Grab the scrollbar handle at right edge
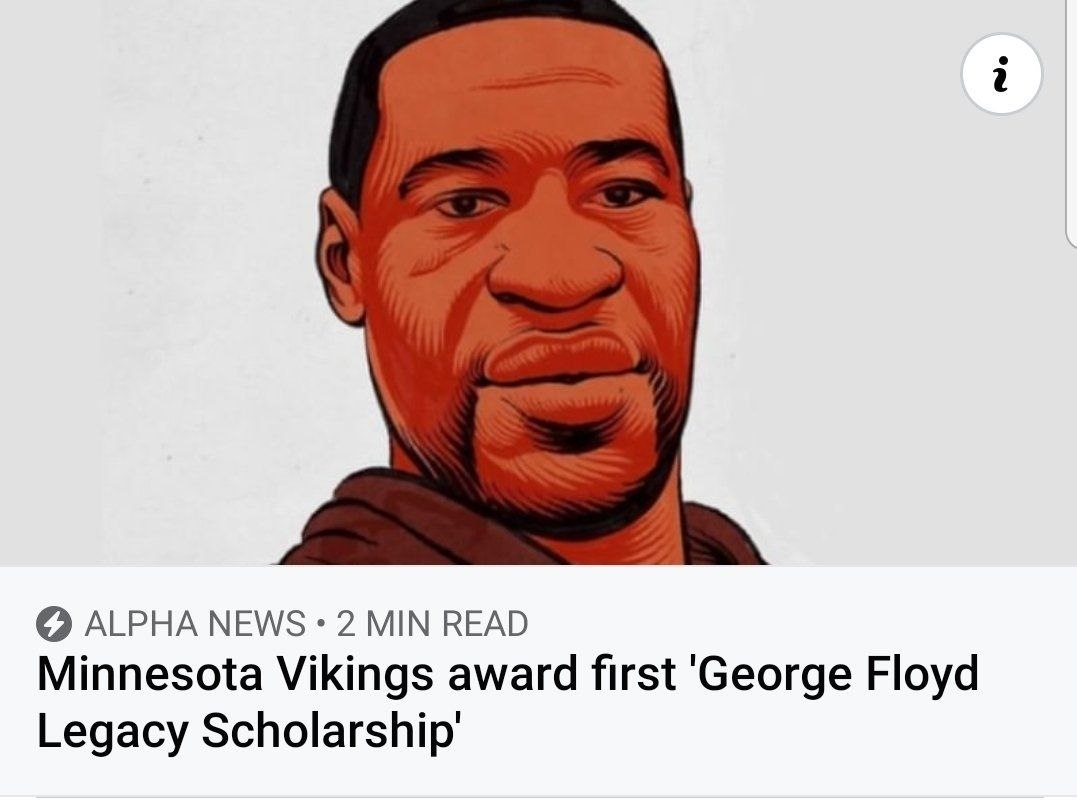The height and width of the screenshot is (808, 1077). [1071, 124]
